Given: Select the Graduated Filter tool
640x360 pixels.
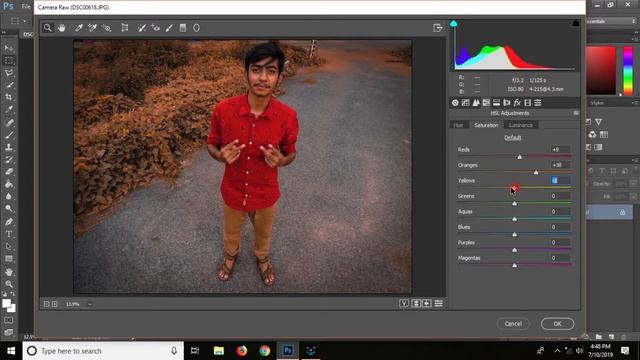Looking at the screenshot, I should (183, 28).
